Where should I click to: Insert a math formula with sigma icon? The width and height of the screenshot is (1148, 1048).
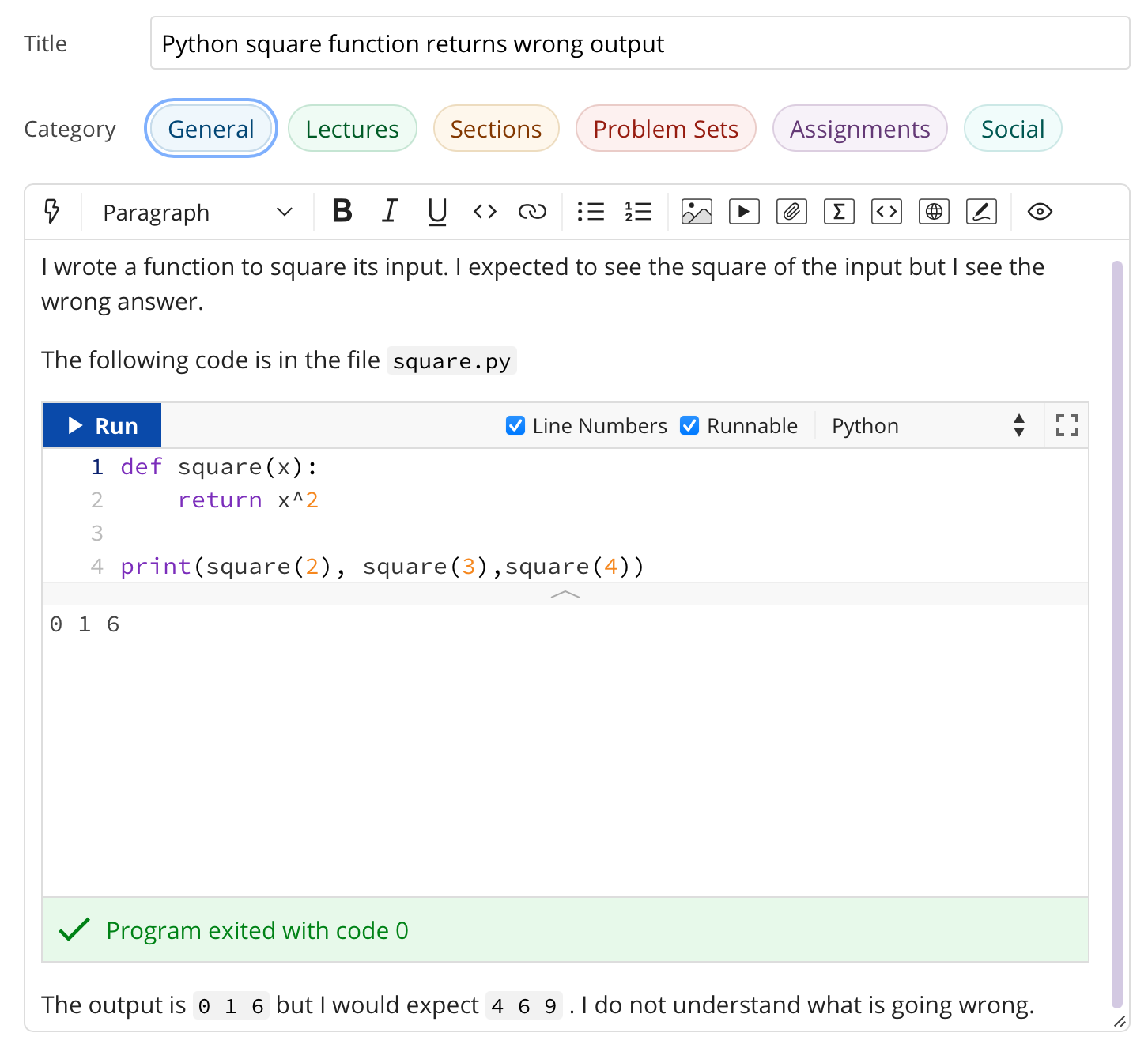point(839,212)
